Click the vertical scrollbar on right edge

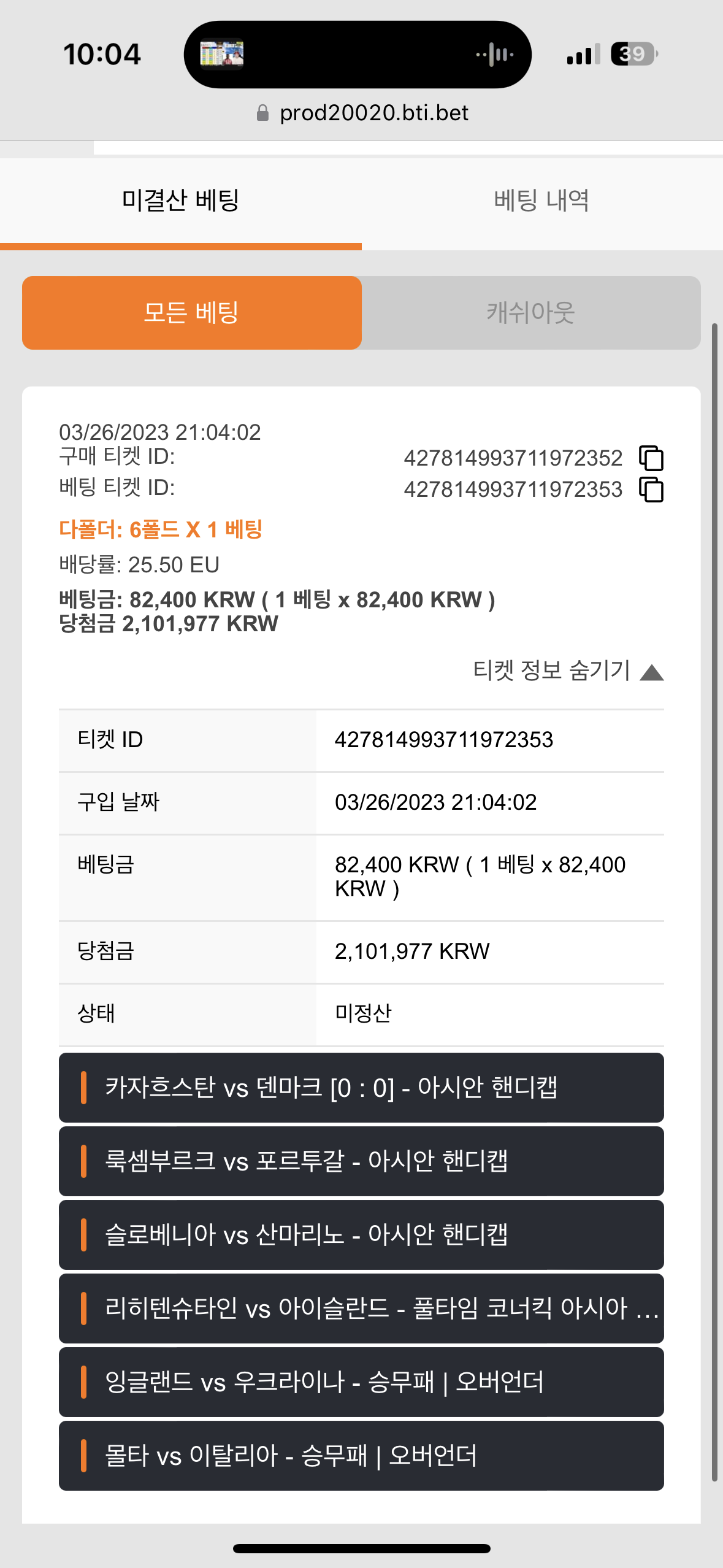(x=714, y=902)
